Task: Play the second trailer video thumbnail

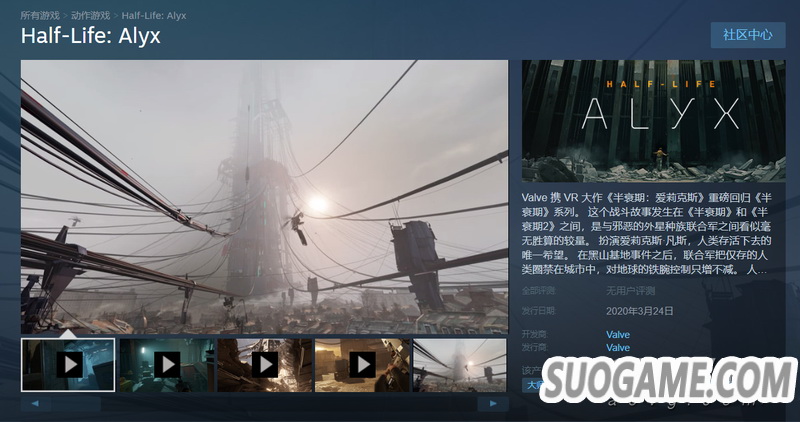Action: coord(167,365)
